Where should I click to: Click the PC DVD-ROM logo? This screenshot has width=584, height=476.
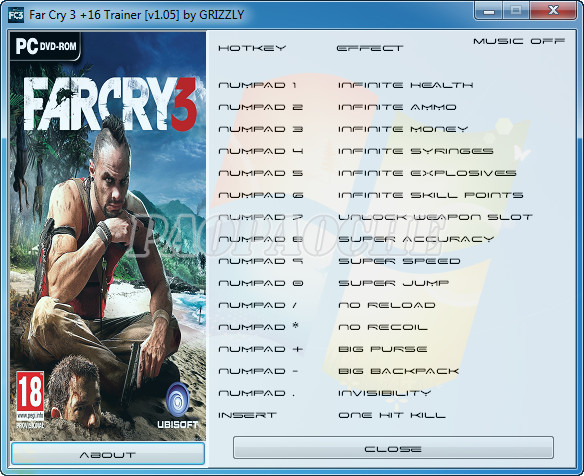click(45, 46)
